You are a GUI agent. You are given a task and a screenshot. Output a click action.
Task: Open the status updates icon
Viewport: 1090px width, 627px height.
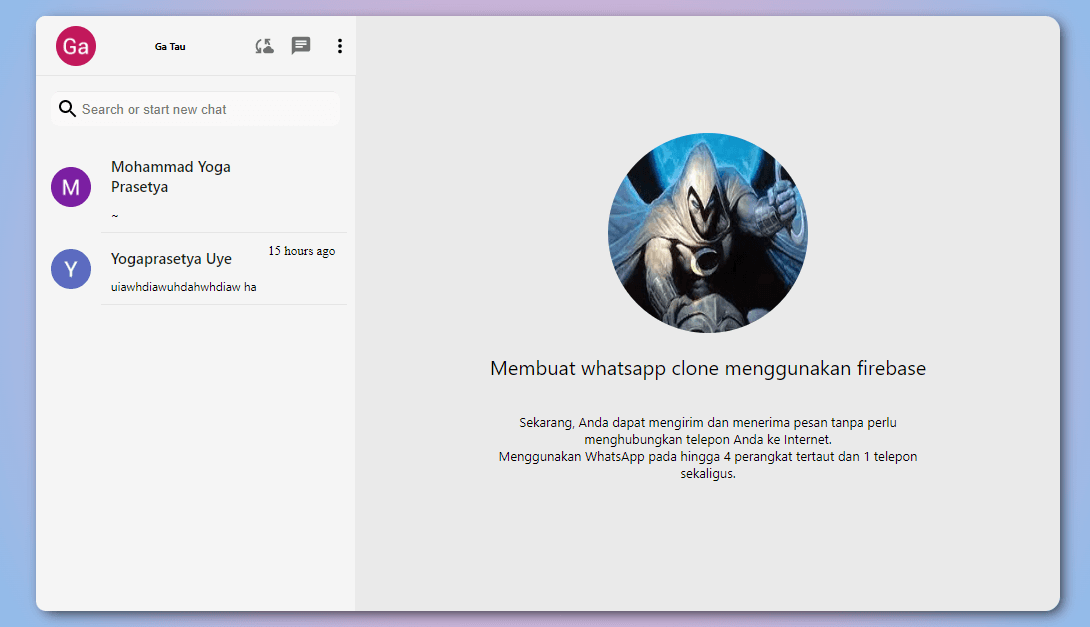(264, 46)
